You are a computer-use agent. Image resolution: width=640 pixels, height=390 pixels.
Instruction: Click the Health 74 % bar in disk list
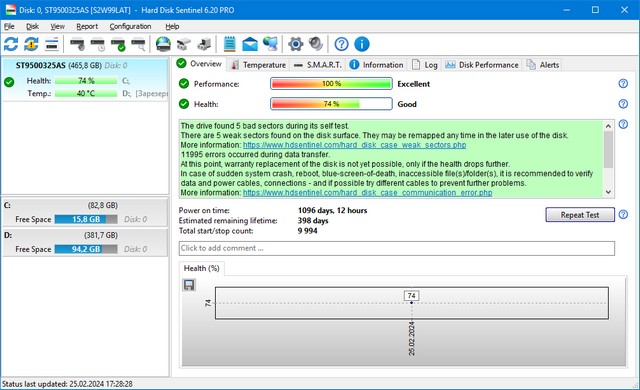[86, 81]
